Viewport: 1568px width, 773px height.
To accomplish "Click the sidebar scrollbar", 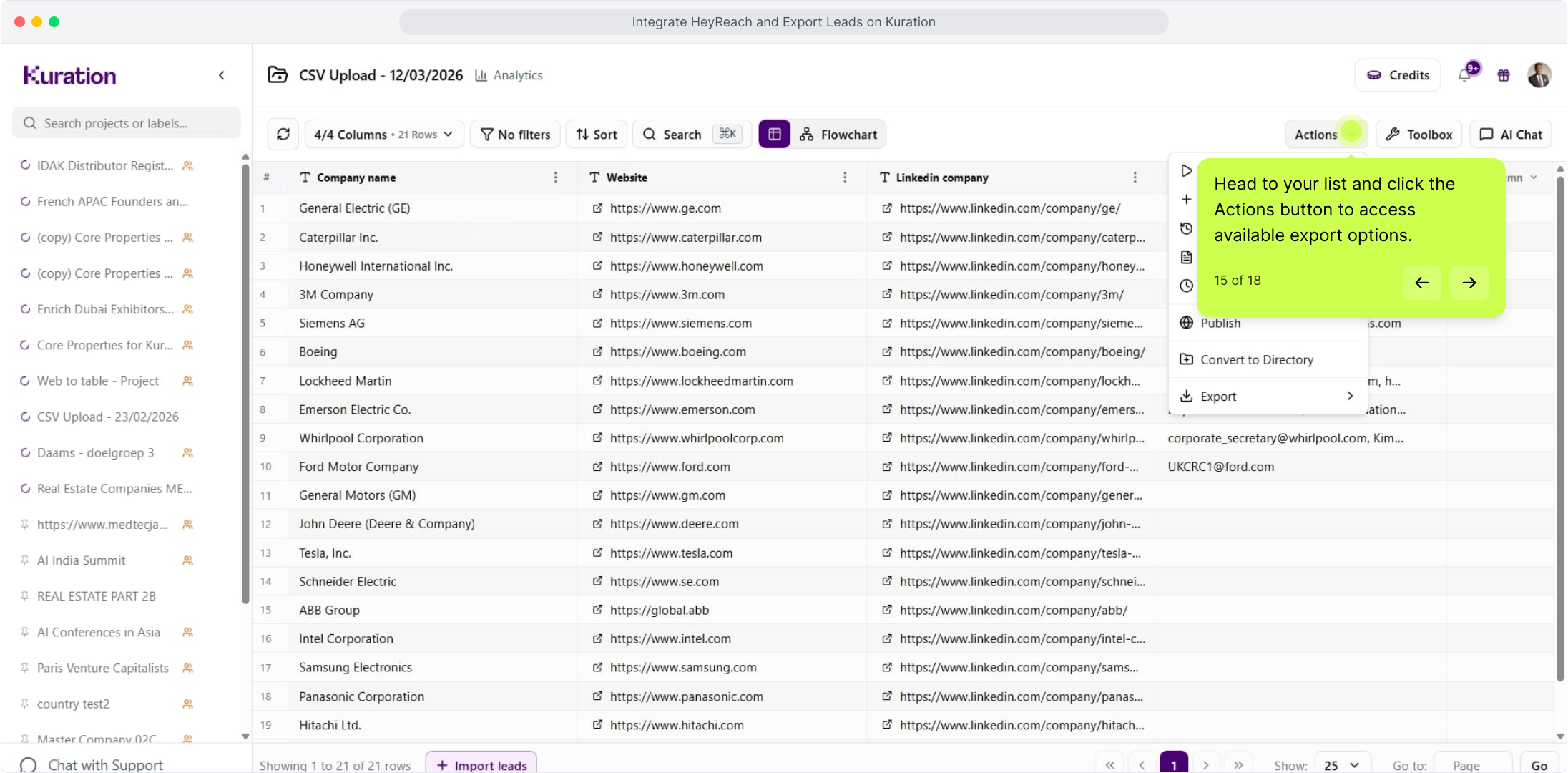I will 245,384.
